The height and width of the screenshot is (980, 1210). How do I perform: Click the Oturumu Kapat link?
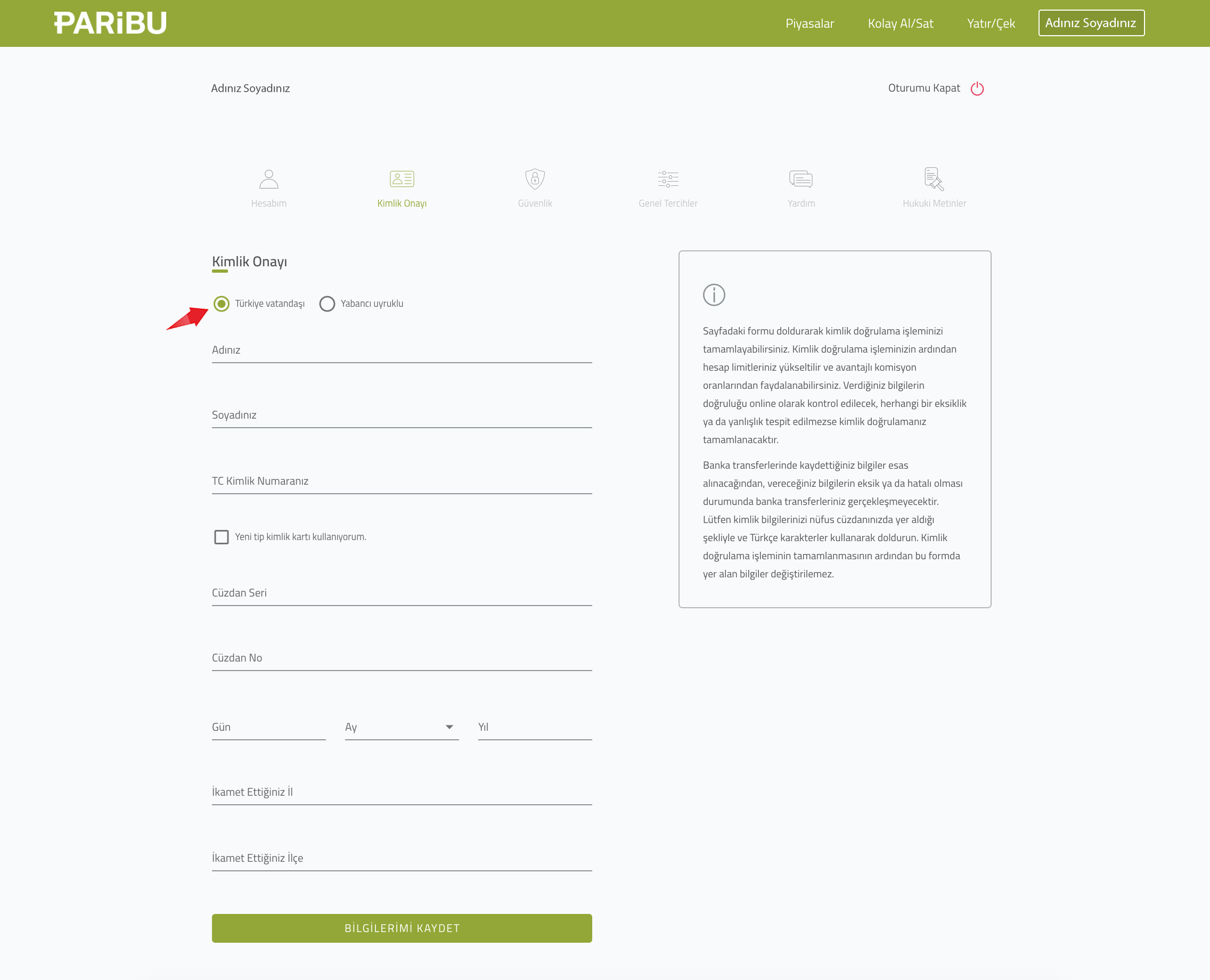point(923,88)
